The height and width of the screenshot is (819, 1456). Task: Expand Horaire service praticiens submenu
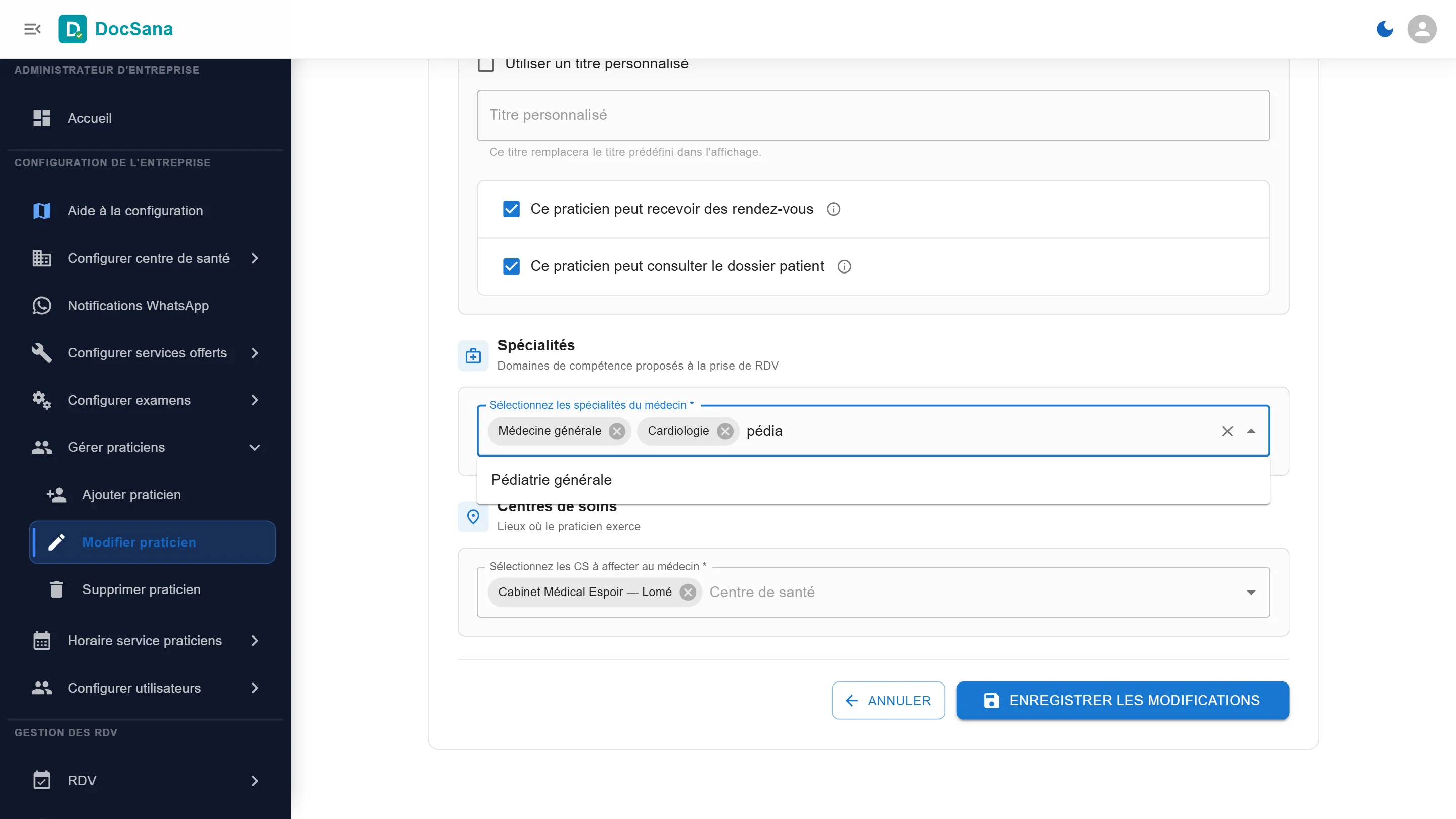click(255, 641)
